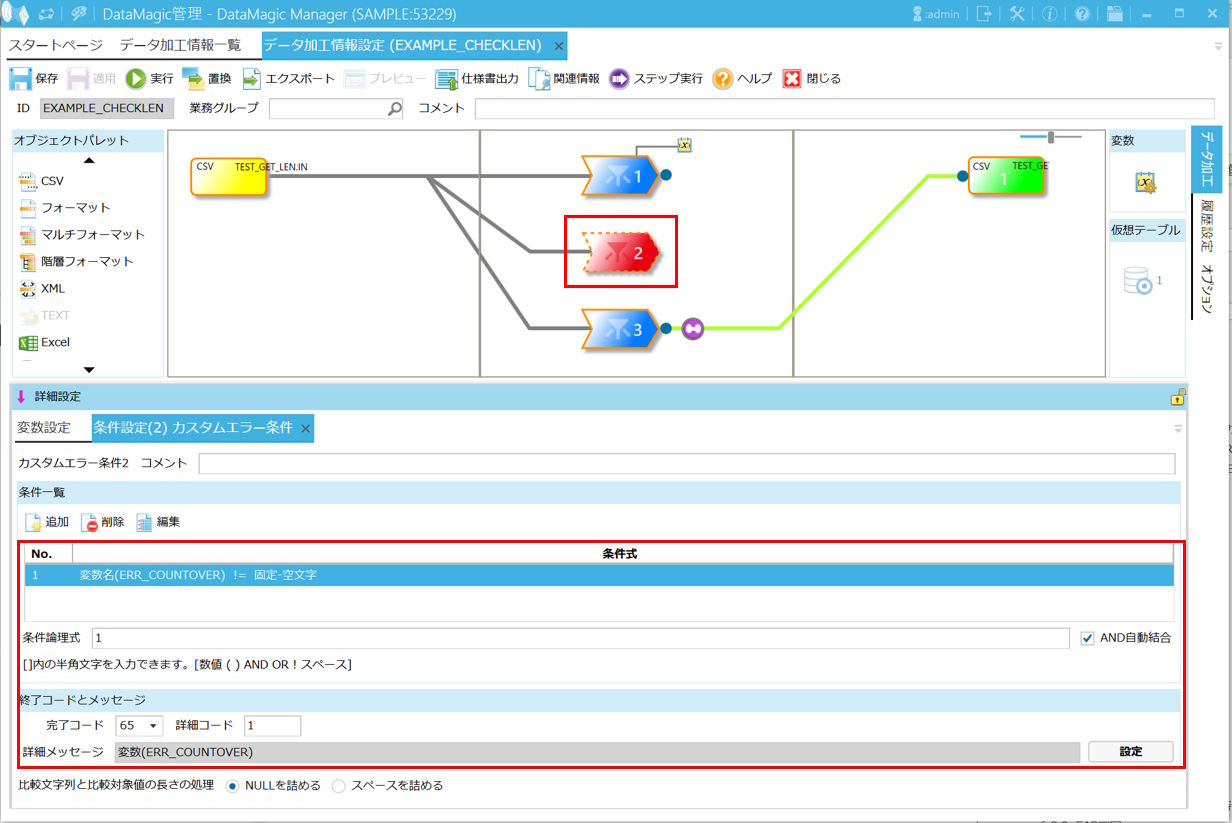
Task: Open the variable icon in 変数 panel
Action: point(1145,182)
